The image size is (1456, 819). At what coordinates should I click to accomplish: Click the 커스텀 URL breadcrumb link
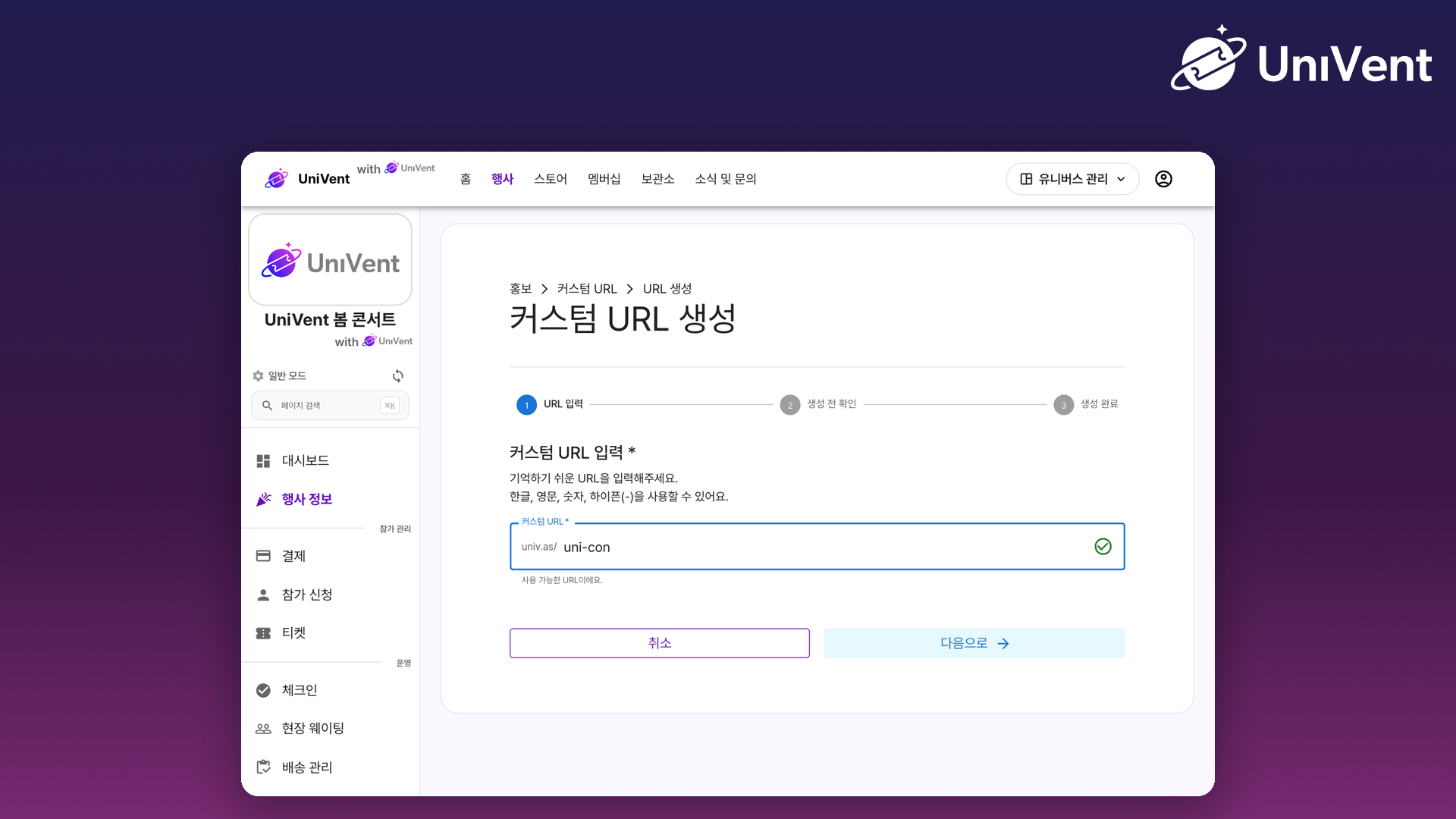(587, 289)
